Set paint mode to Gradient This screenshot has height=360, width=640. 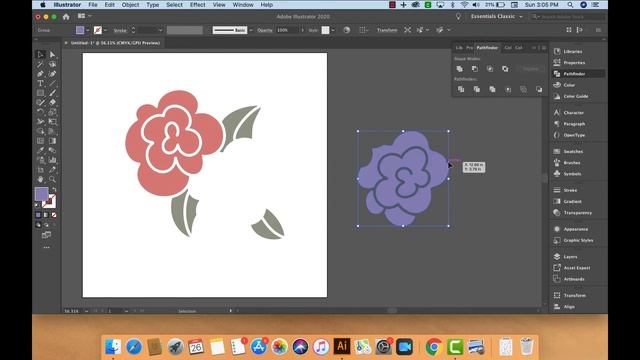click(x=46, y=215)
